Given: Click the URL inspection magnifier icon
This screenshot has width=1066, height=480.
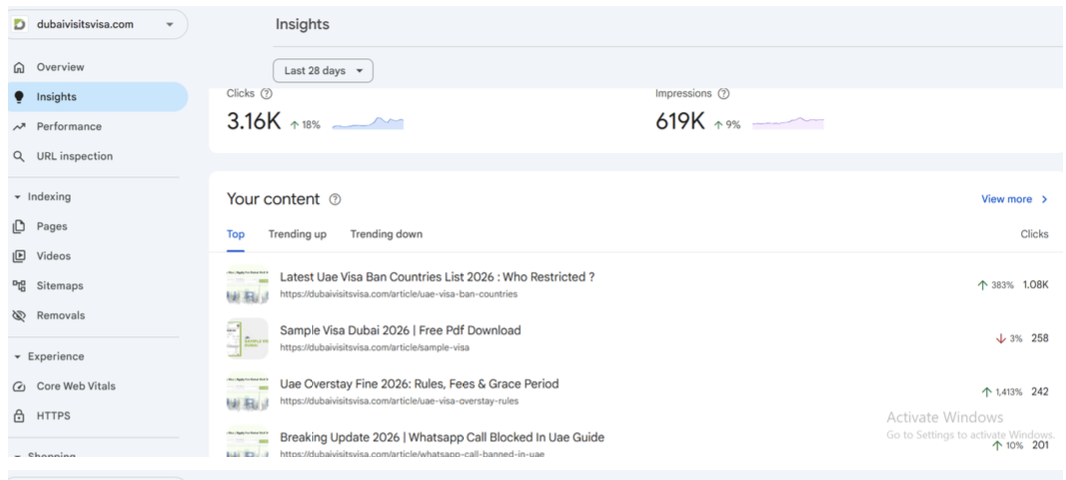Looking at the screenshot, I should (x=19, y=156).
